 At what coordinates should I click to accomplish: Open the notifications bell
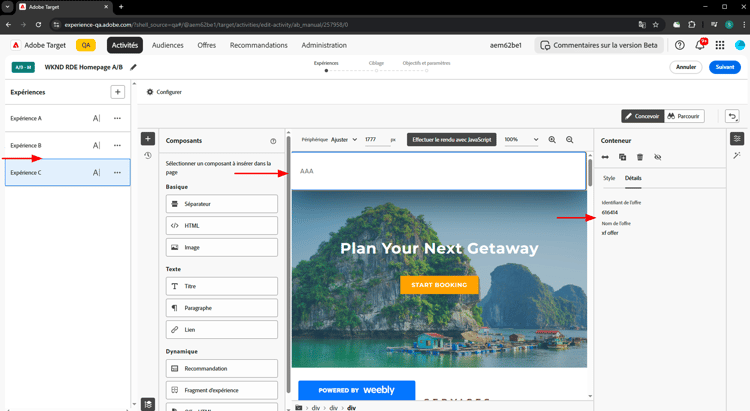[700, 45]
